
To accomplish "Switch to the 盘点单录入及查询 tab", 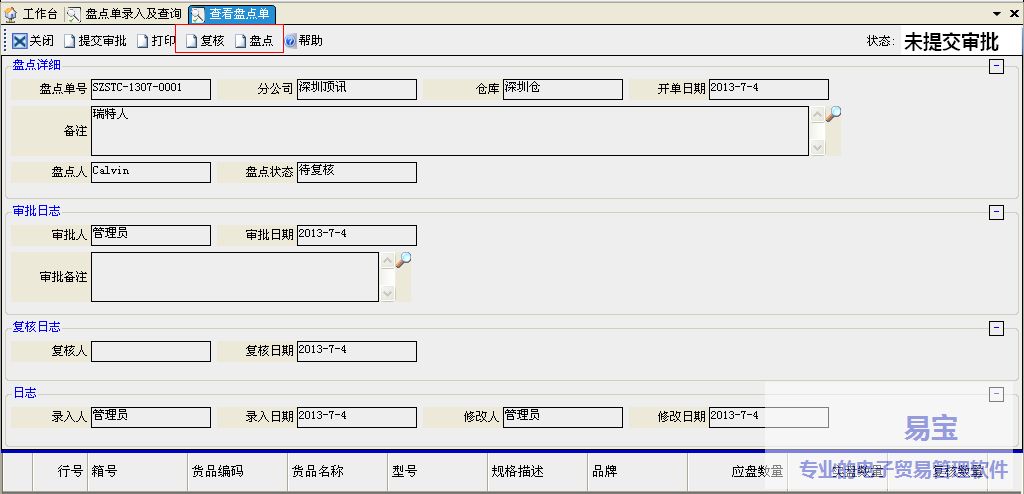I will [124, 14].
